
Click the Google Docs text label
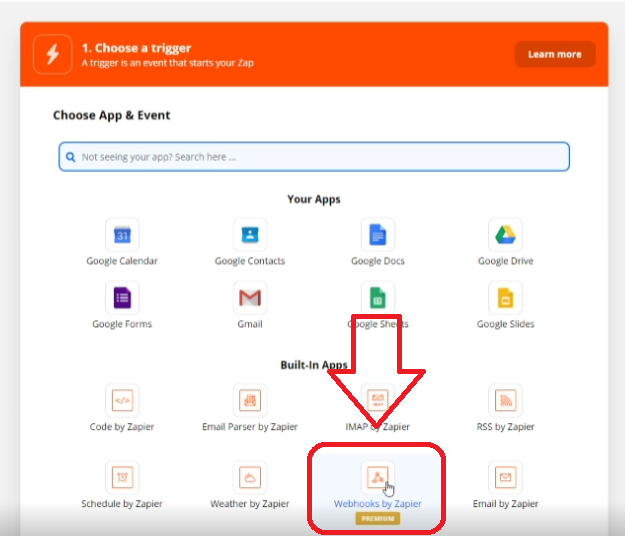pyautogui.click(x=377, y=261)
